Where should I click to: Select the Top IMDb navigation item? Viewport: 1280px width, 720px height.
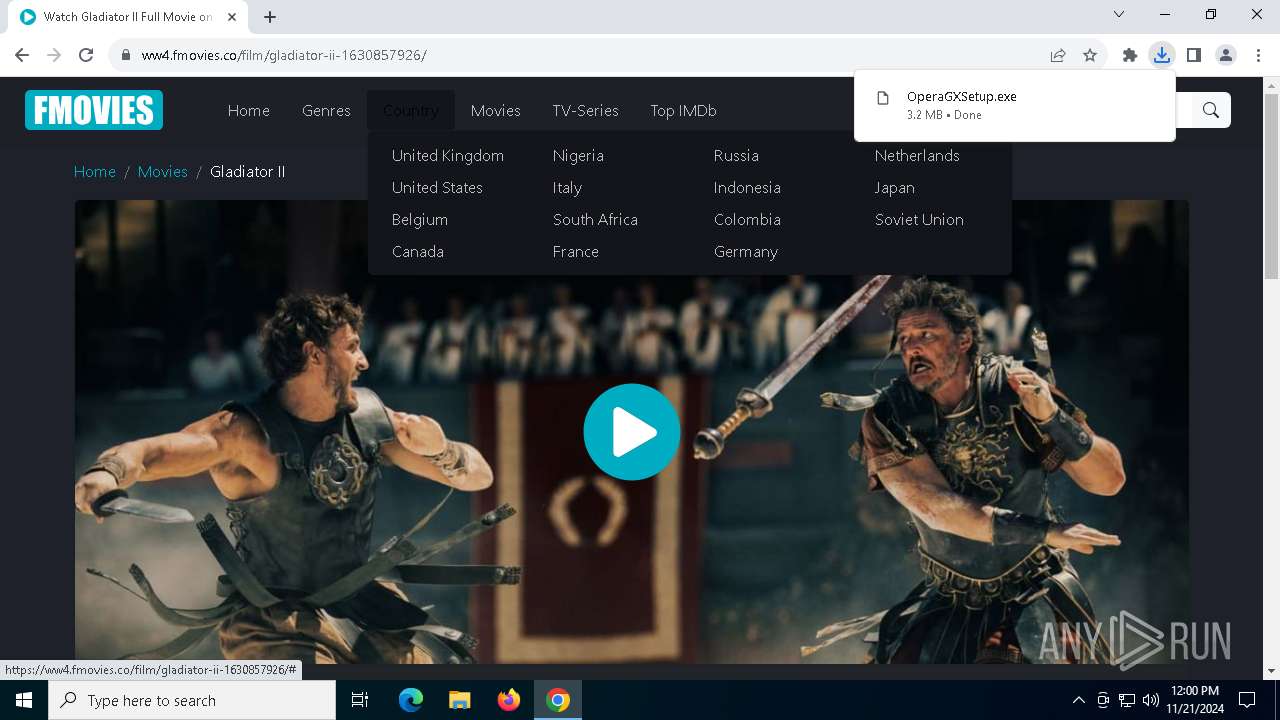tap(683, 110)
